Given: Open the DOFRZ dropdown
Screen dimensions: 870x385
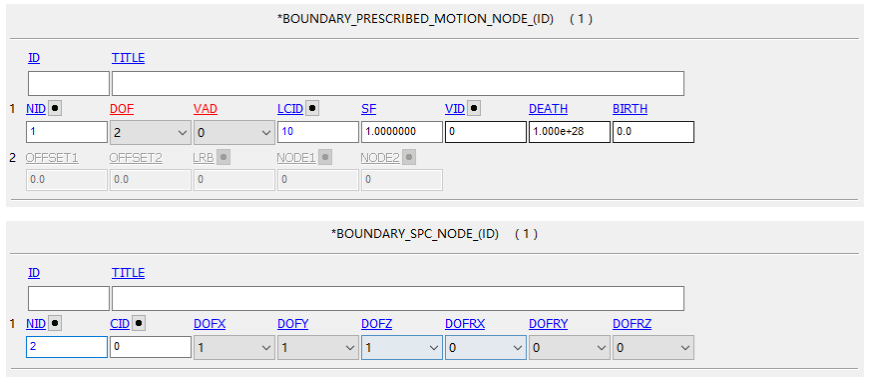Looking at the screenshot, I should coord(653,347).
